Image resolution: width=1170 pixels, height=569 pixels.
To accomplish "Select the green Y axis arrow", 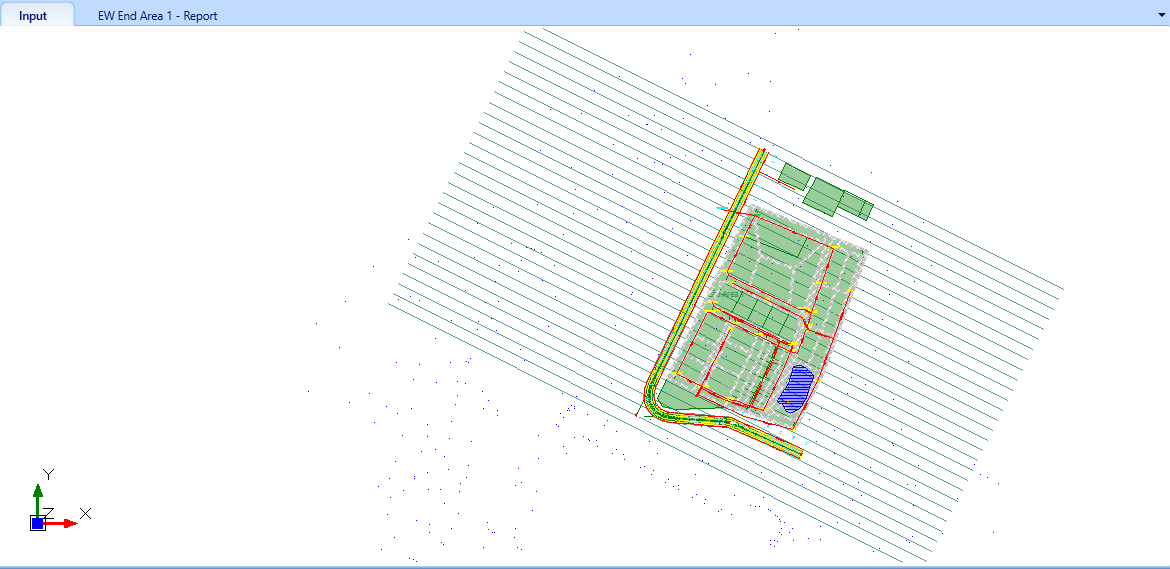I will click(x=37, y=498).
